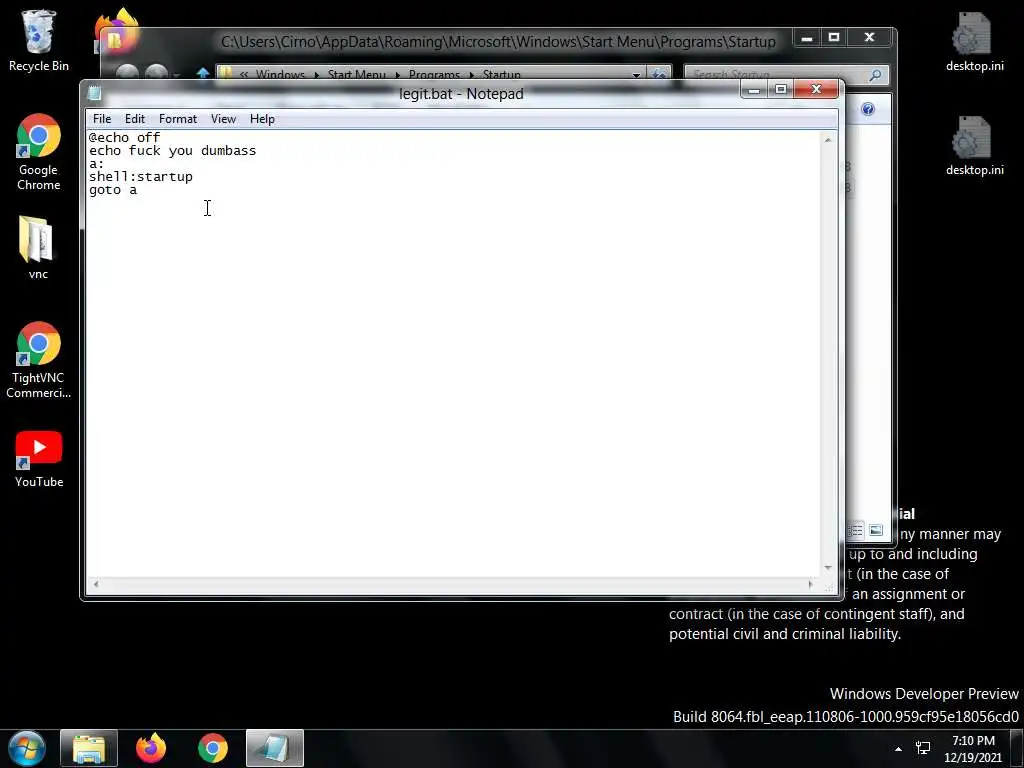Click the Notepad taskbar button
1024x768 pixels.
[275, 748]
